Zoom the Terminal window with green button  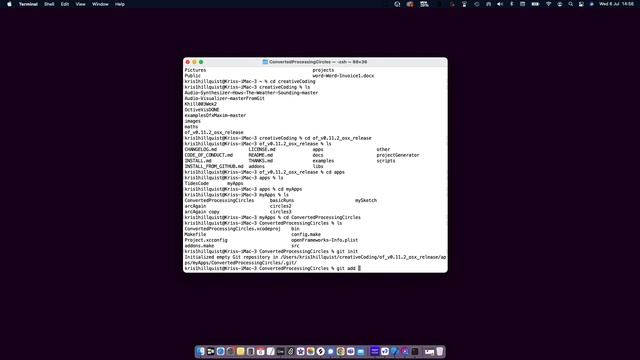201,62
